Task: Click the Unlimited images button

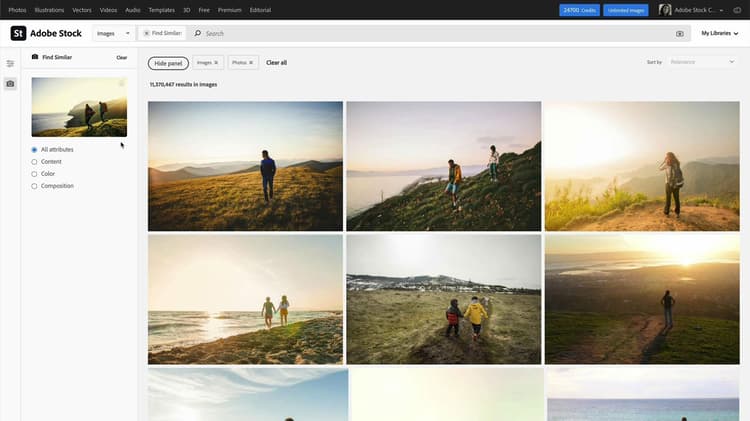Action: click(x=626, y=10)
